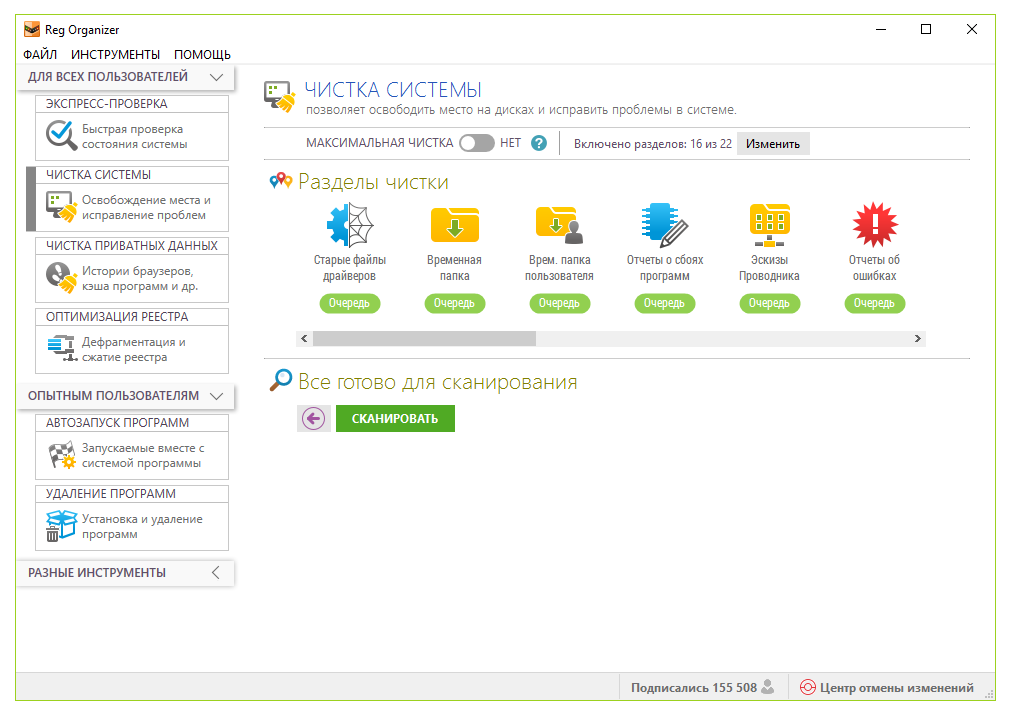Viewport: 1010px width, 716px height.
Task: Select the red error reports icon
Action: 875,225
